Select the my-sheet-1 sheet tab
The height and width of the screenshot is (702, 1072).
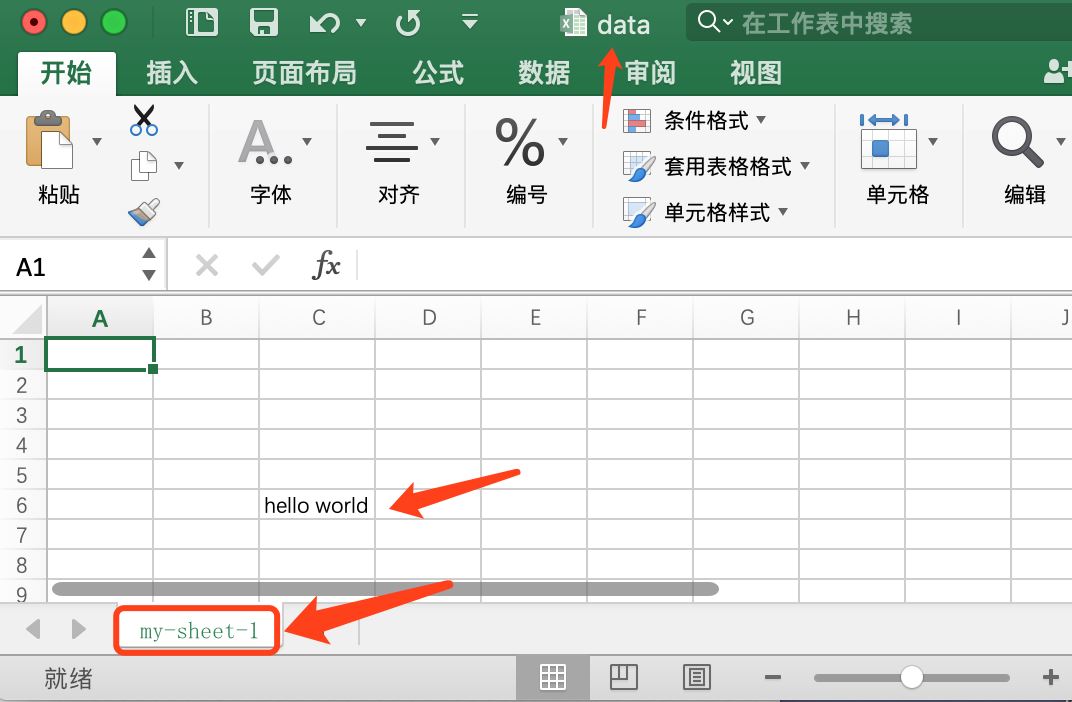pos(198,631)
